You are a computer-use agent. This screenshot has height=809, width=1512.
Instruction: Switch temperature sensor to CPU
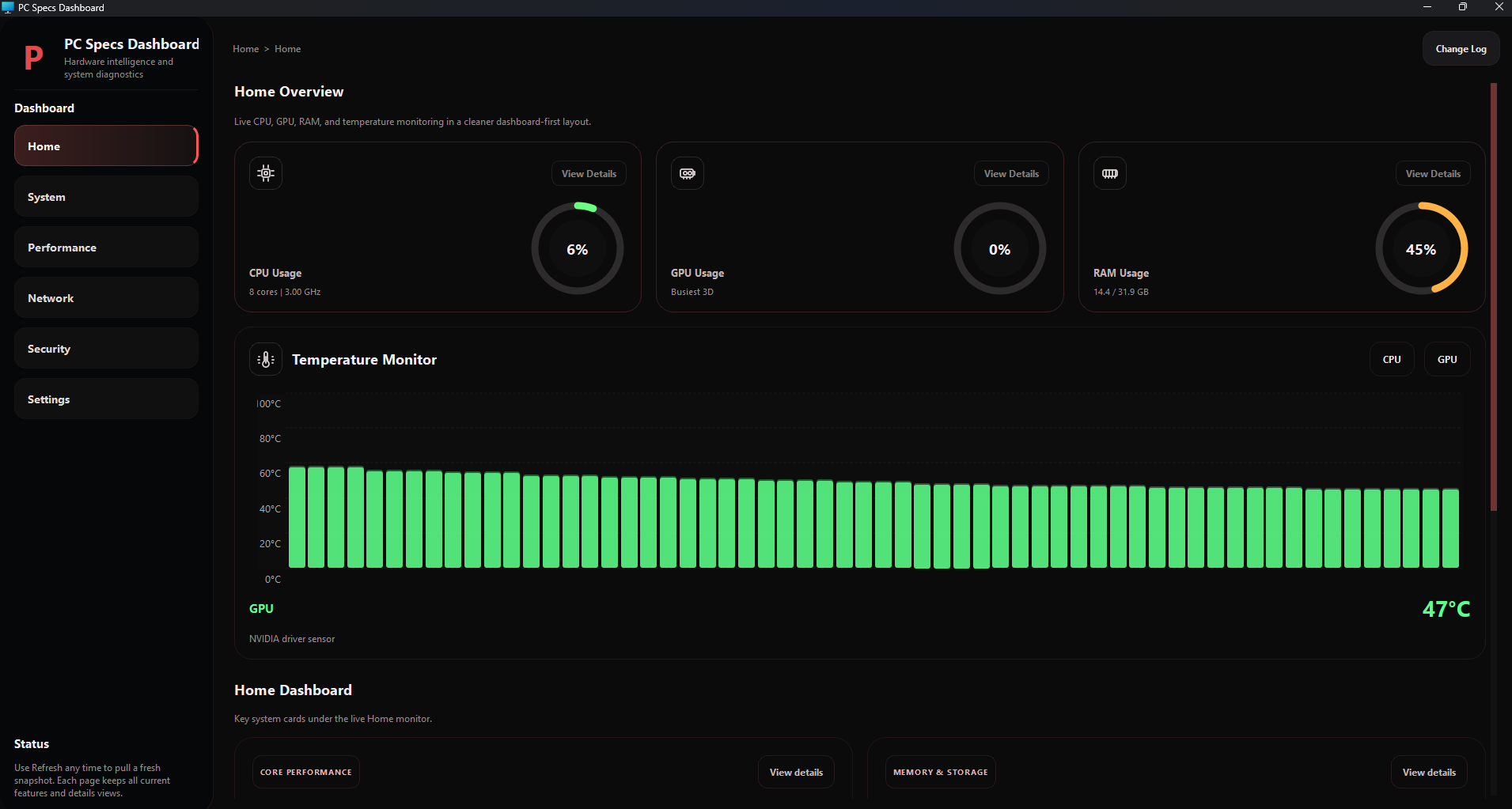[x=1391, y=358]
